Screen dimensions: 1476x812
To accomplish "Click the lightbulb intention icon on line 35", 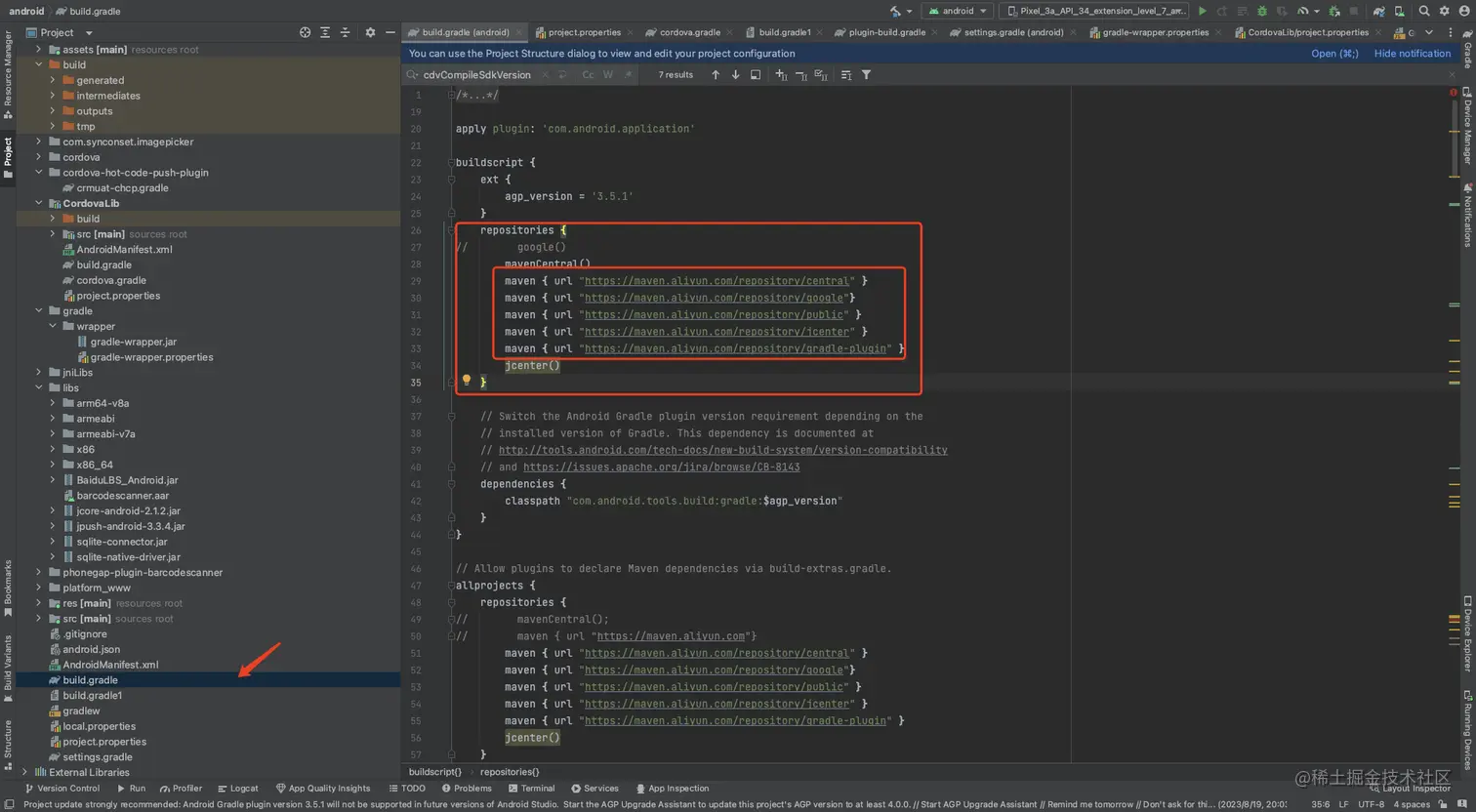I will (467, 381).
